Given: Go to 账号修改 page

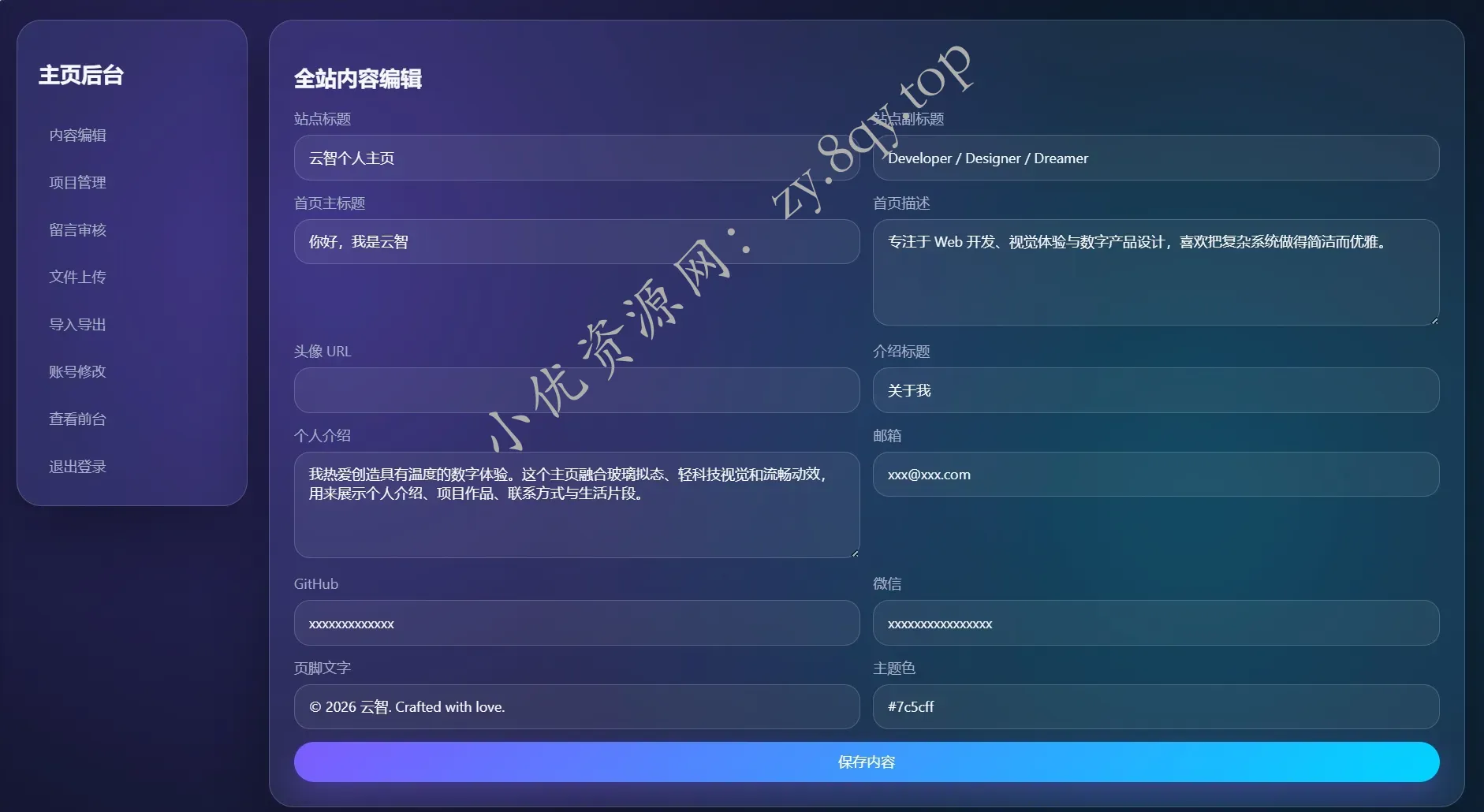Looking at the screenshot, I should point(77,372).
